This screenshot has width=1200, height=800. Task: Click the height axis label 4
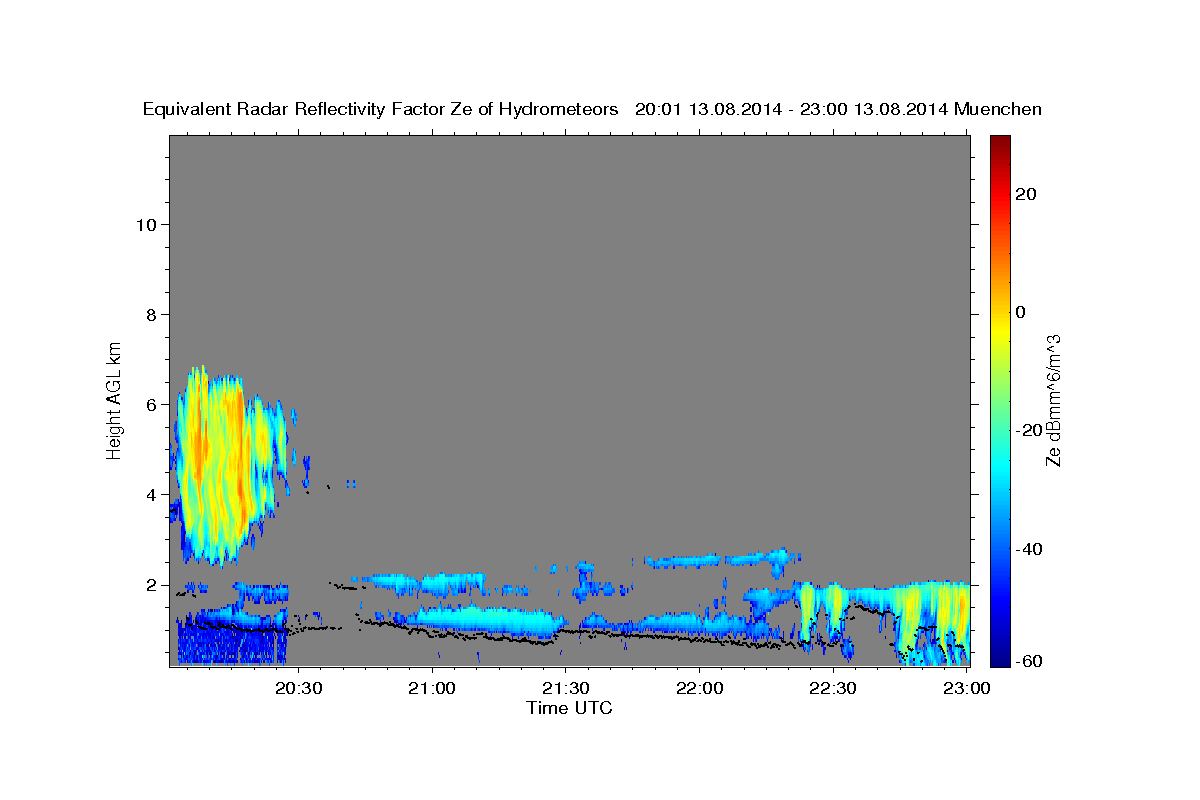pos(151,494)
